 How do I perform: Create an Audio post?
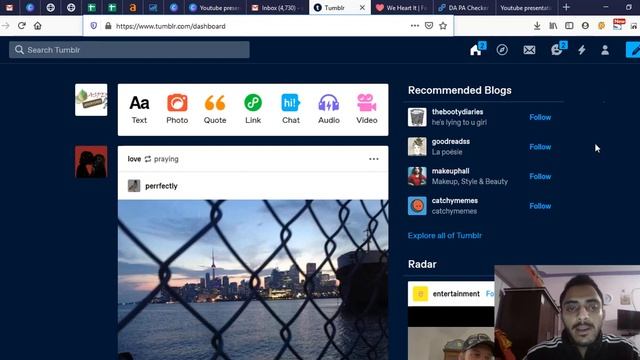pyautogui.click(x=329, y=109)
